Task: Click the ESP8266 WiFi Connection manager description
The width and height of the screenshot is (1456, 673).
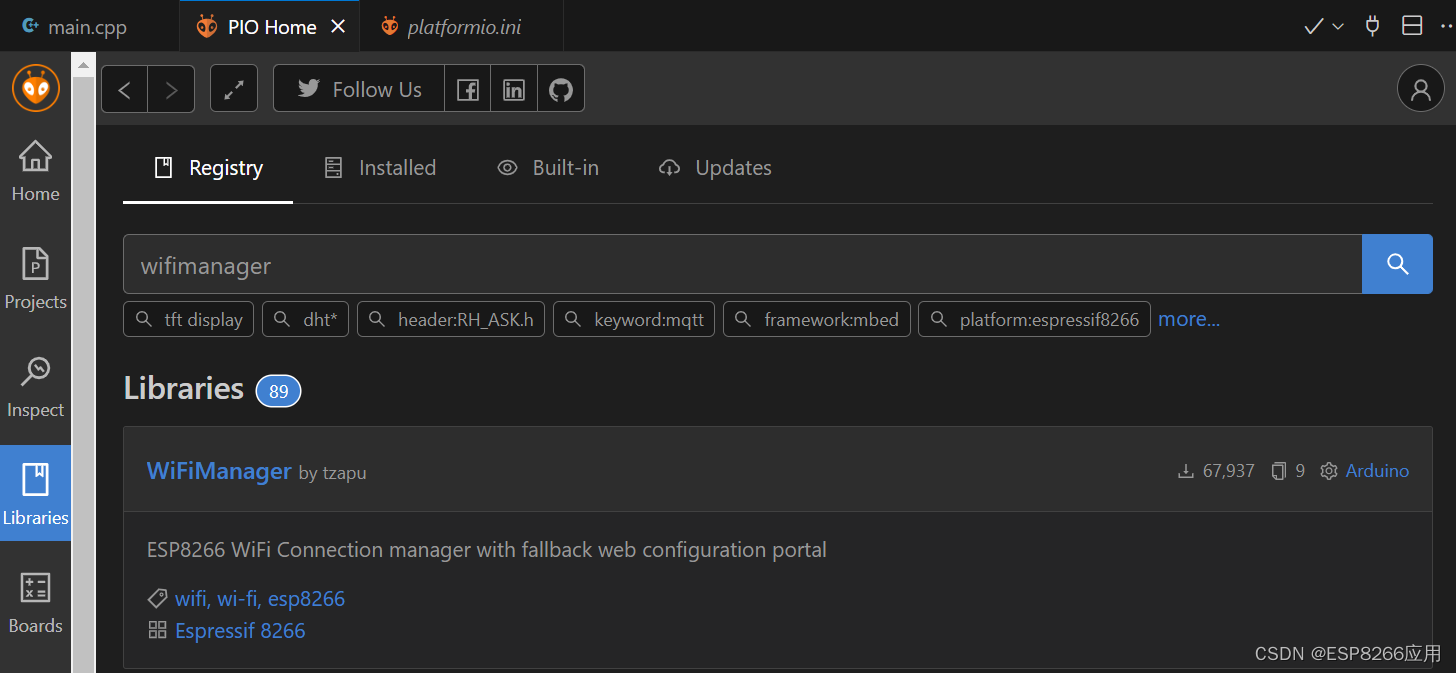Action: tap(487, 550)
